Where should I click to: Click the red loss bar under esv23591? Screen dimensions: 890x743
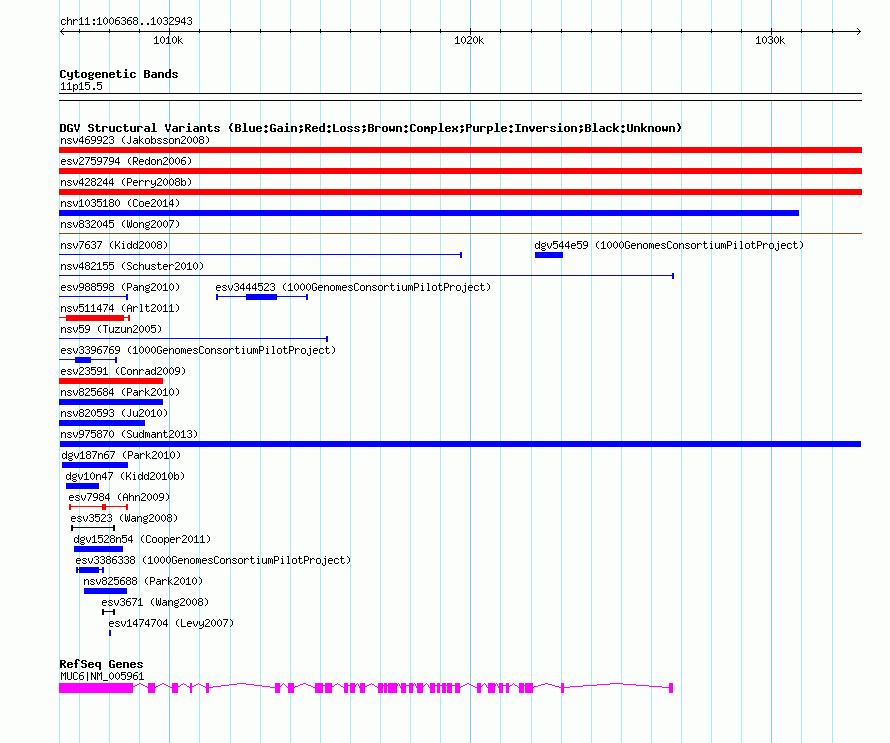(111, 381)
